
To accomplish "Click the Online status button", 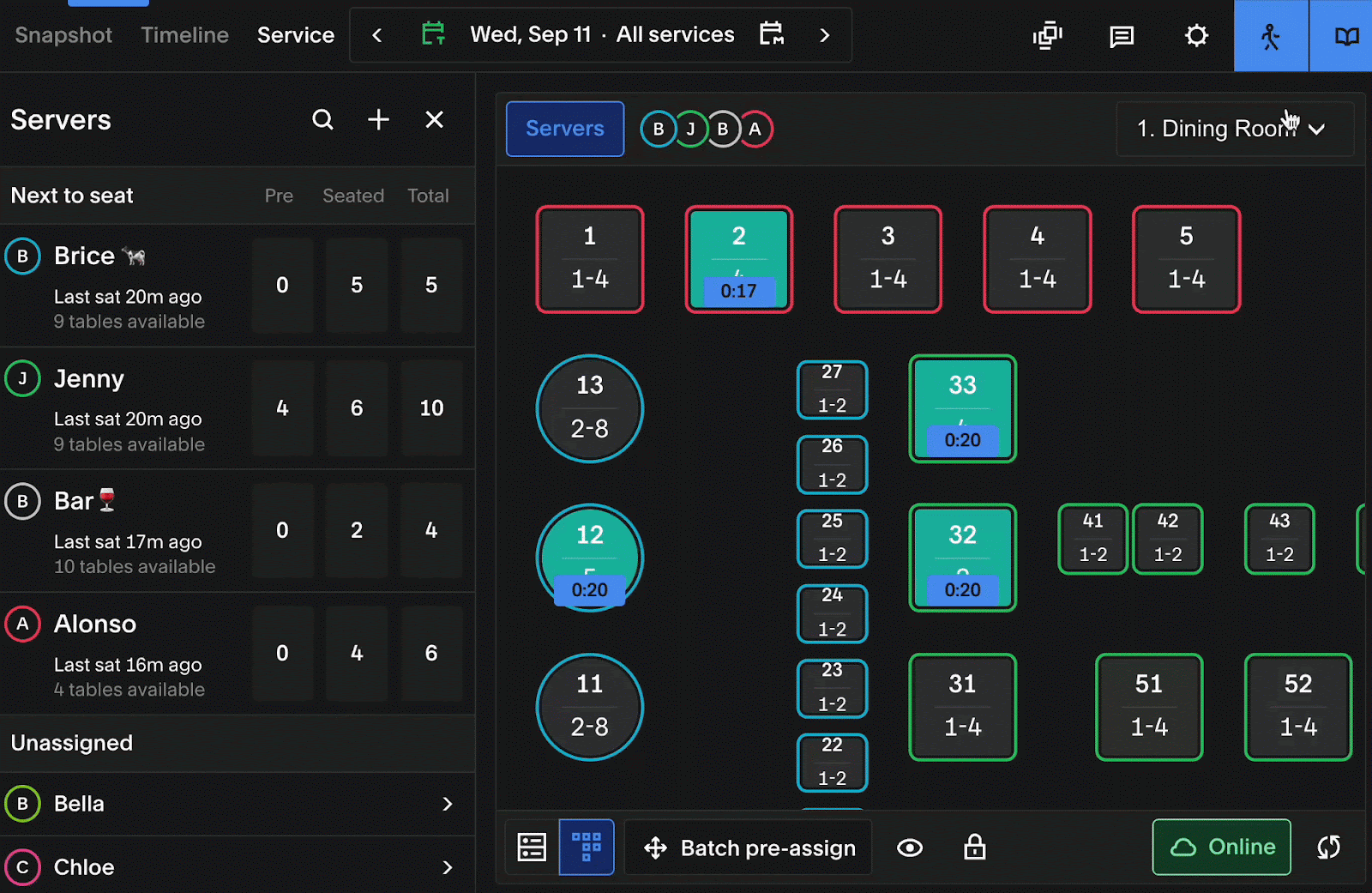I will coord(1222,848).
